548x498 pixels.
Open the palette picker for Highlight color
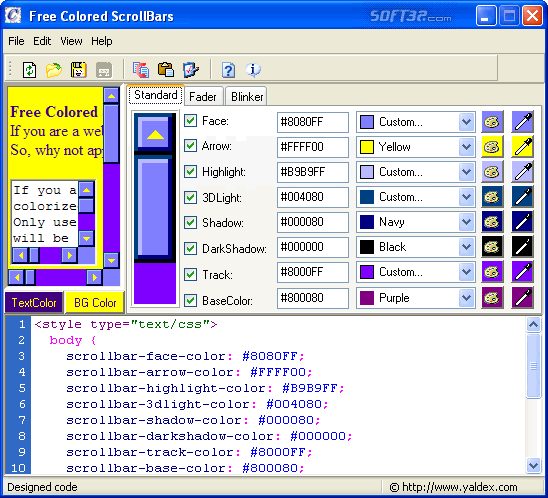pyautogui.click(x=492, y=172)
